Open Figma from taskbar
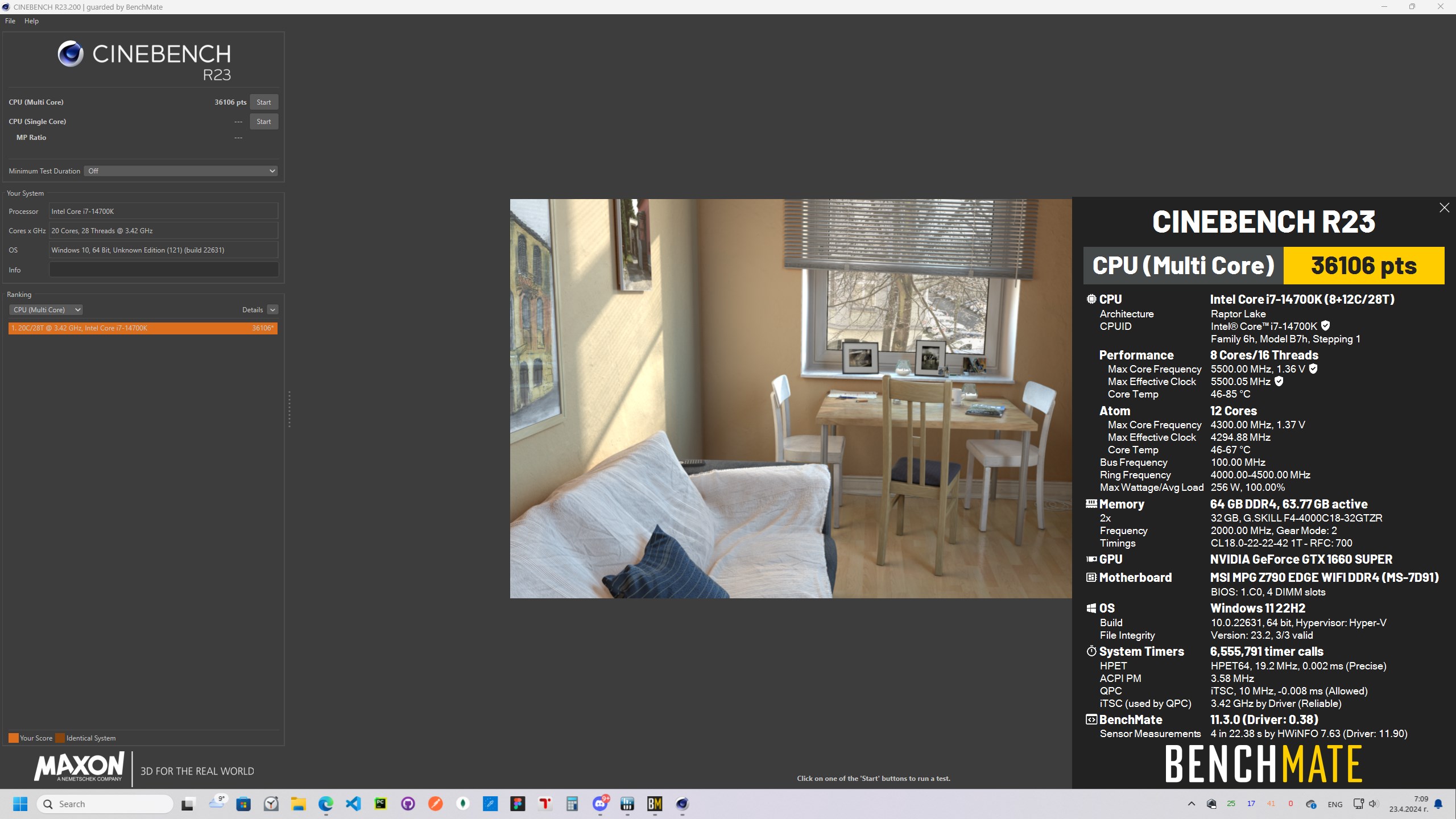Viewport: 1456px width, 819px height. click(x=518, y=804)
